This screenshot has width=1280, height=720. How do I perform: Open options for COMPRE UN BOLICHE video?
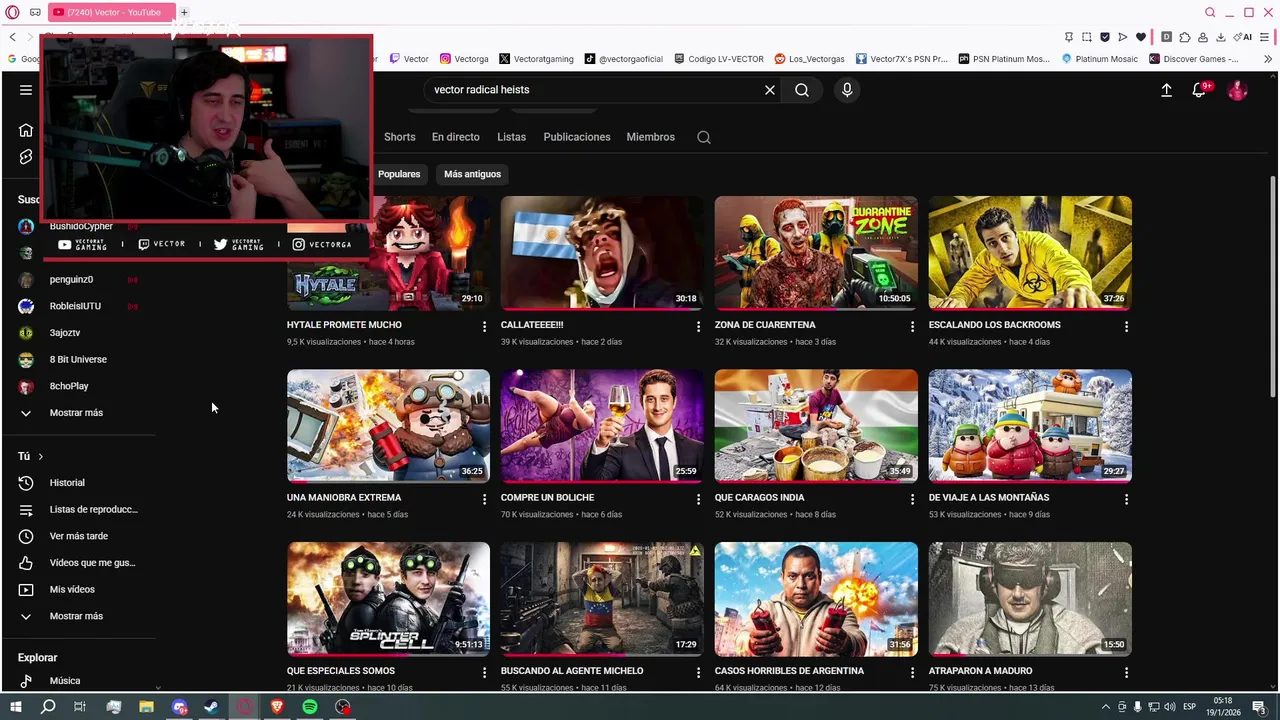click(x=698, y=499)
